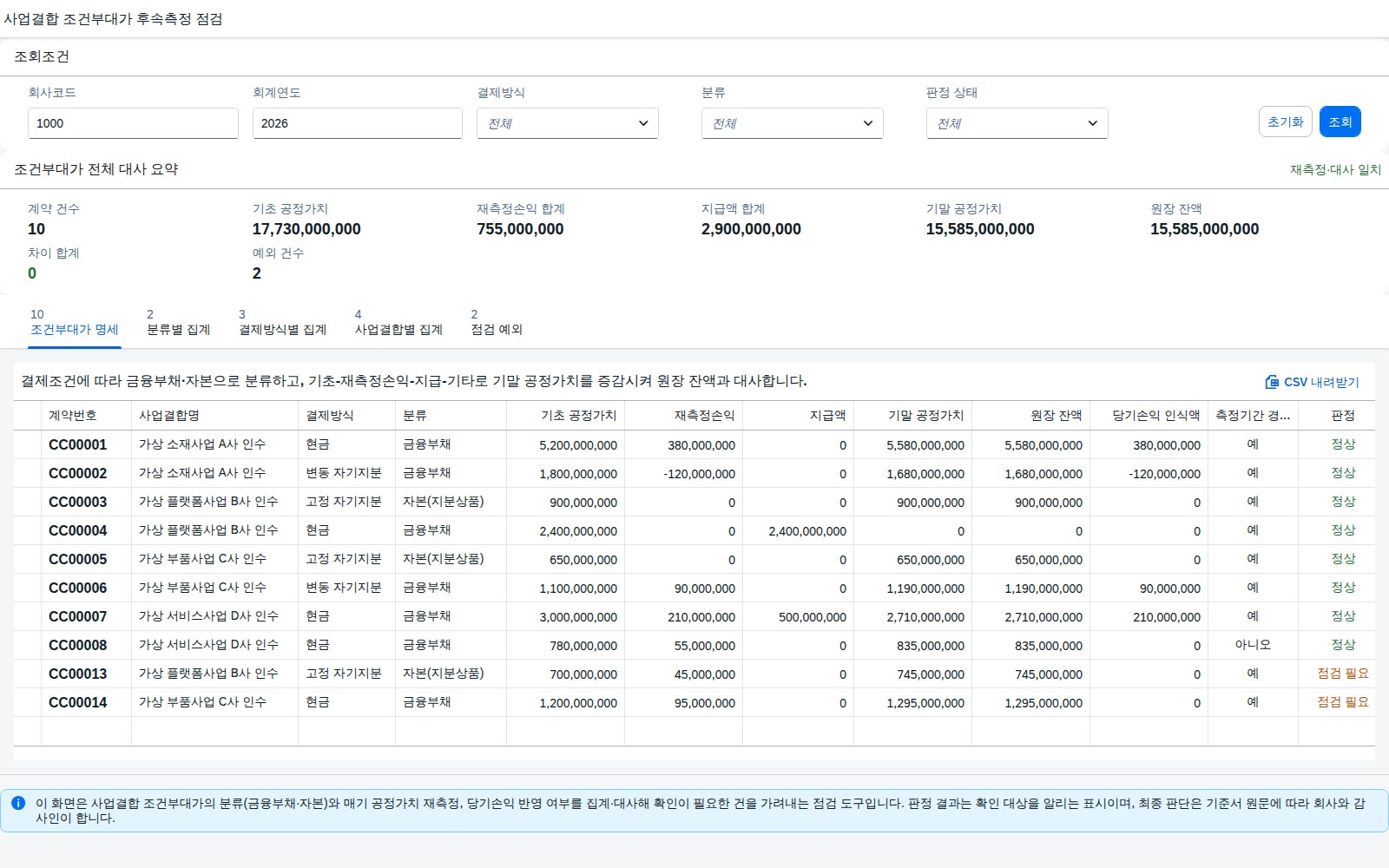The image size is (1389, 868).
Task: Switch to the 분류별 집계 tab
Action: 179,322
